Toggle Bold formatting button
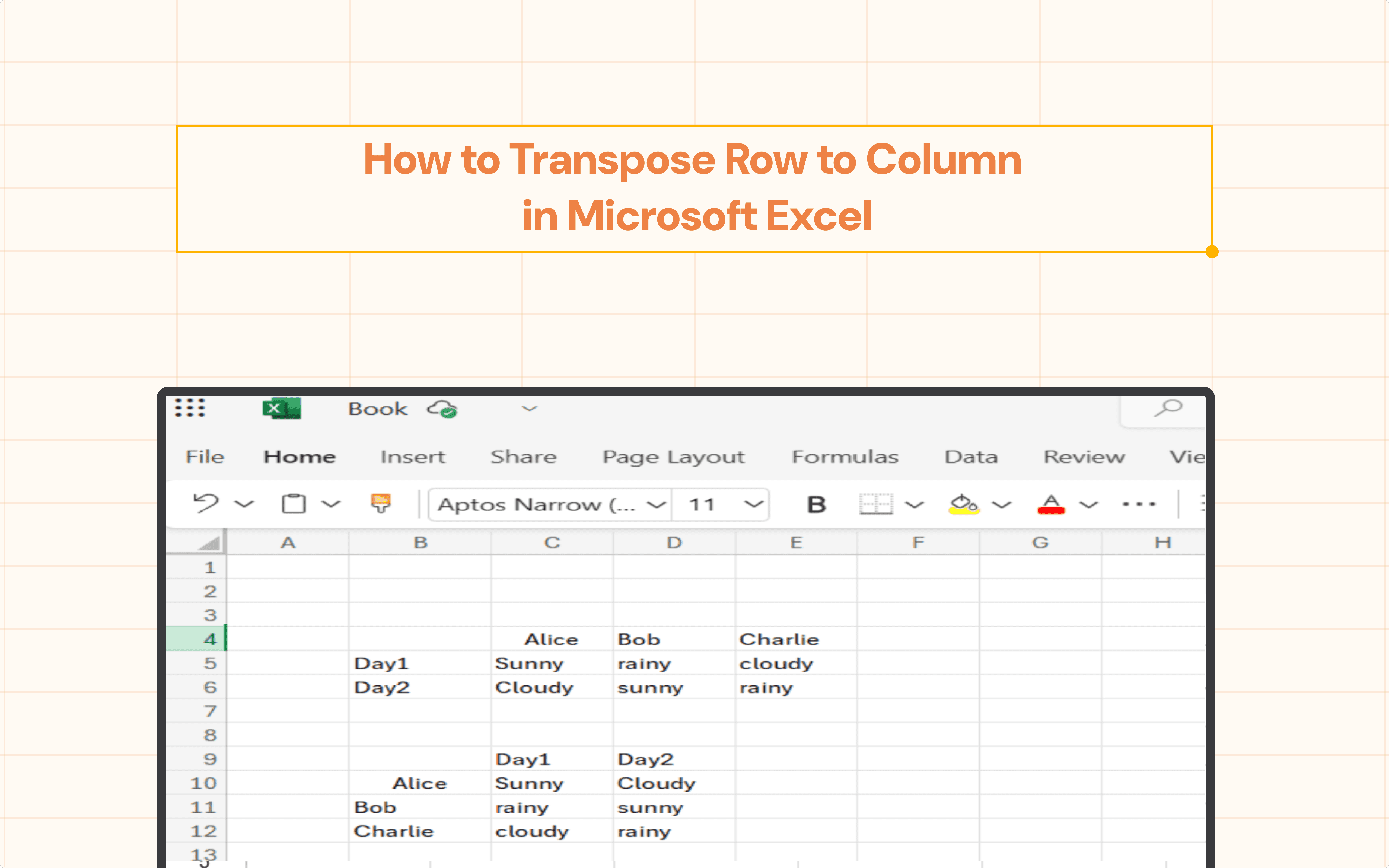The height and width of the screenshot is (868, 1389). [x=816, y=505]
